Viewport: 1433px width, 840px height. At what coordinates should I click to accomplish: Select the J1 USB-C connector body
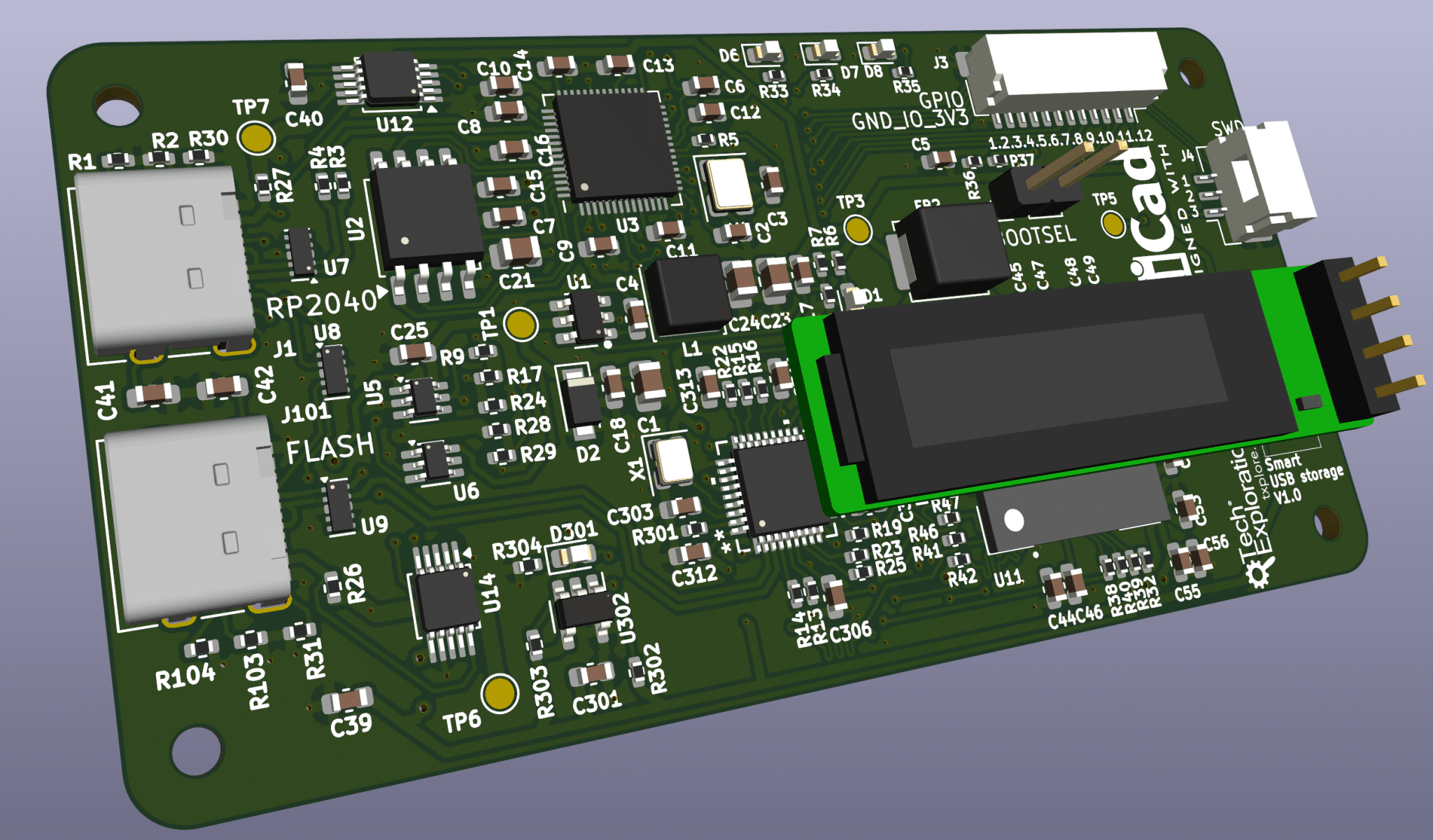click(165, 259)
